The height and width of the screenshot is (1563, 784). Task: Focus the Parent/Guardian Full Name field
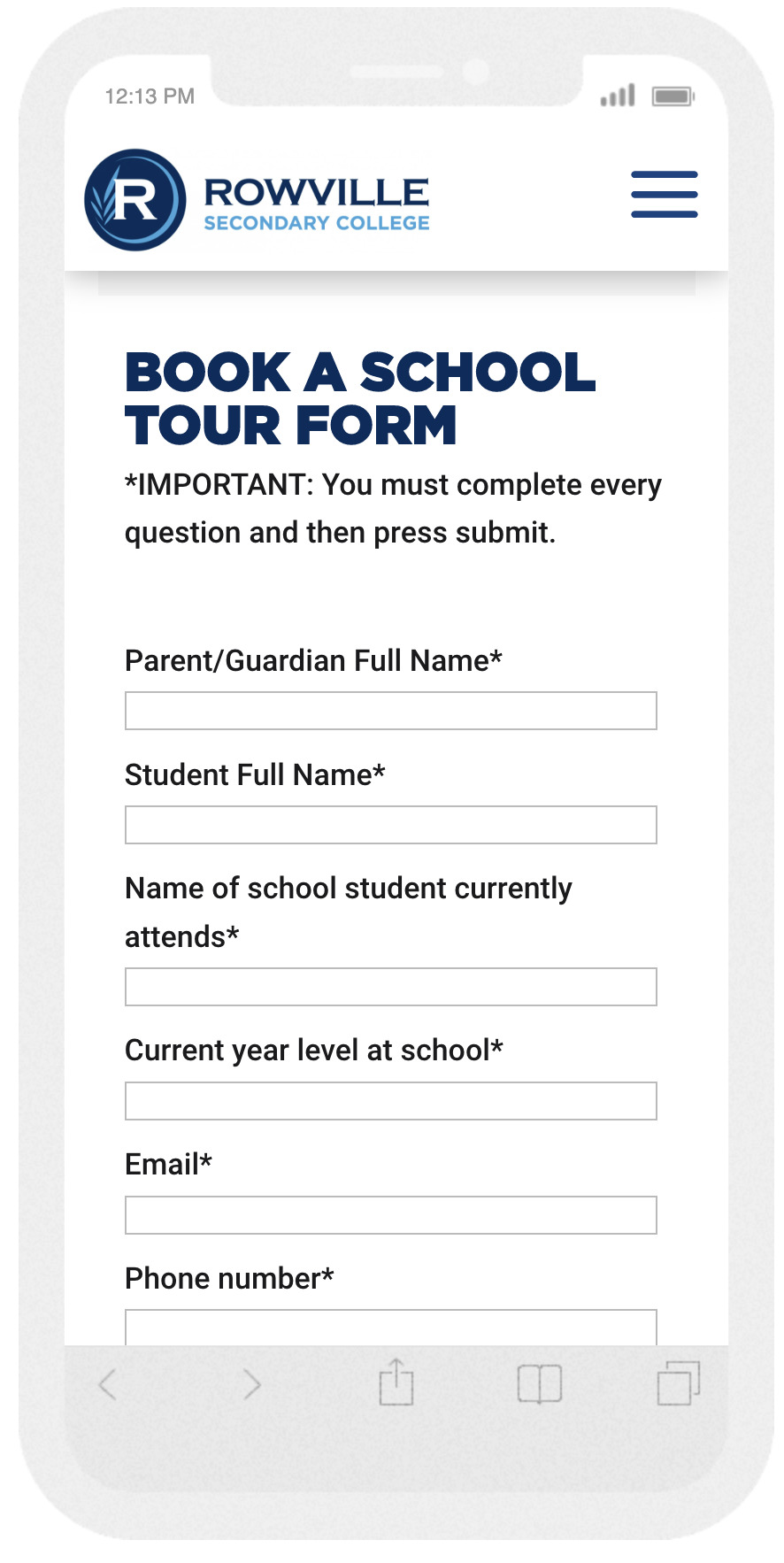tap(391, 711)
